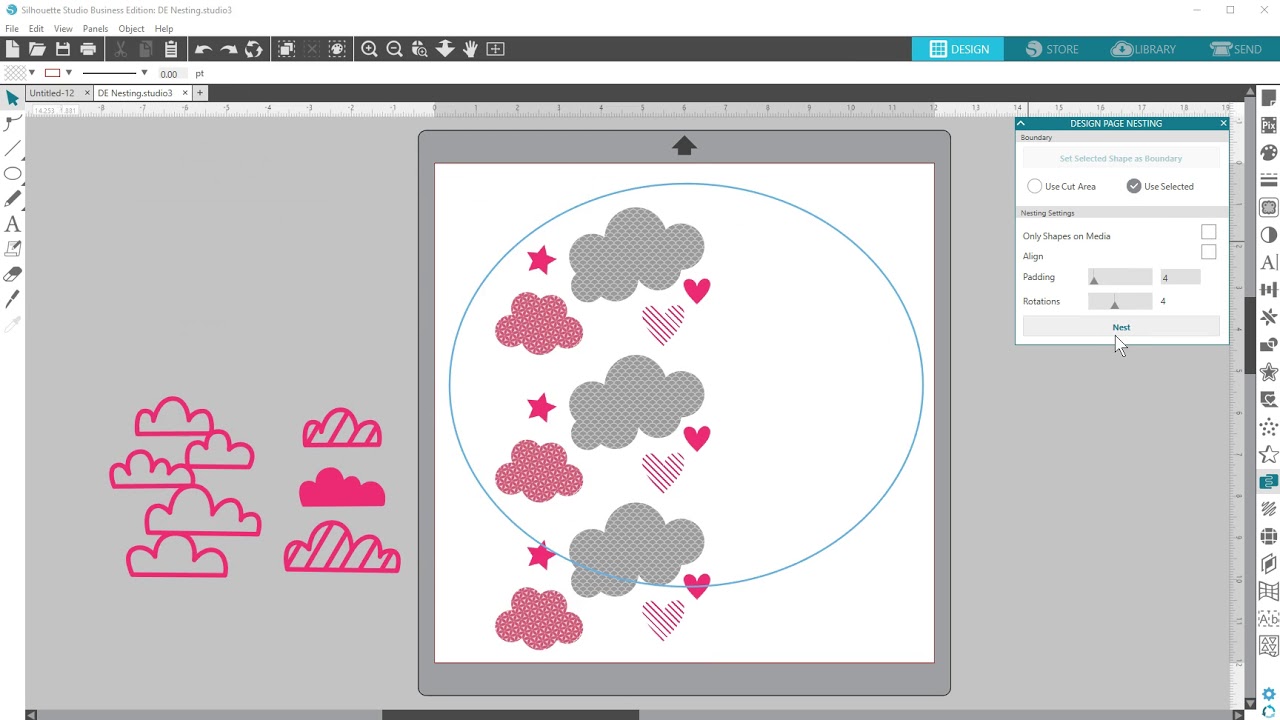
Task: Go to the SEND tab
Action: (x=1235, y=49)
